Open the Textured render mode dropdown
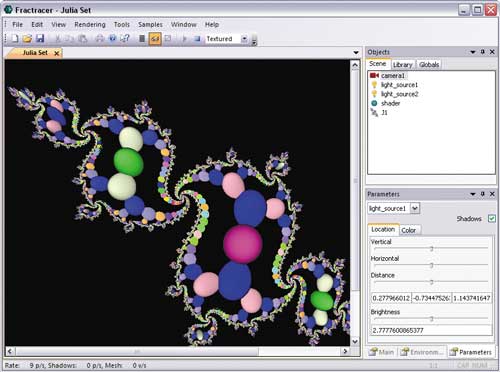 (x=244, y=39)
